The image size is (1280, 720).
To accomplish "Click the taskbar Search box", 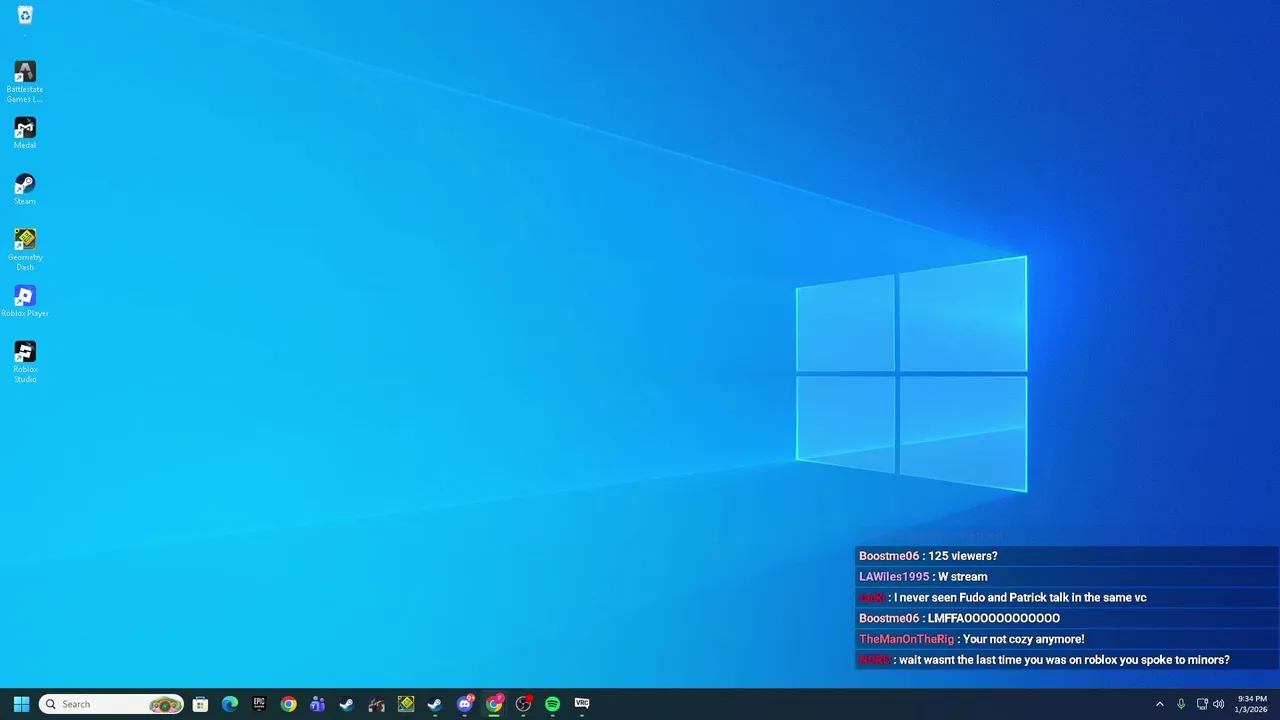I will tap(111, 704).
